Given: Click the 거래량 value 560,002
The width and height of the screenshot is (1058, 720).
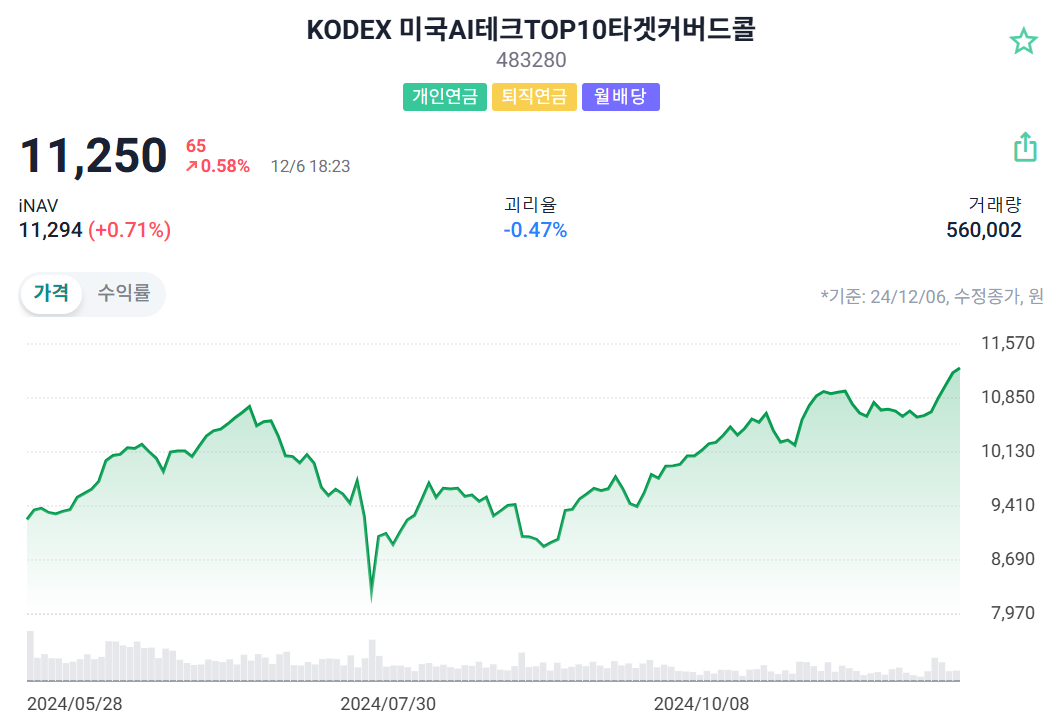Looking at the screenshot, I should (985, 229).
